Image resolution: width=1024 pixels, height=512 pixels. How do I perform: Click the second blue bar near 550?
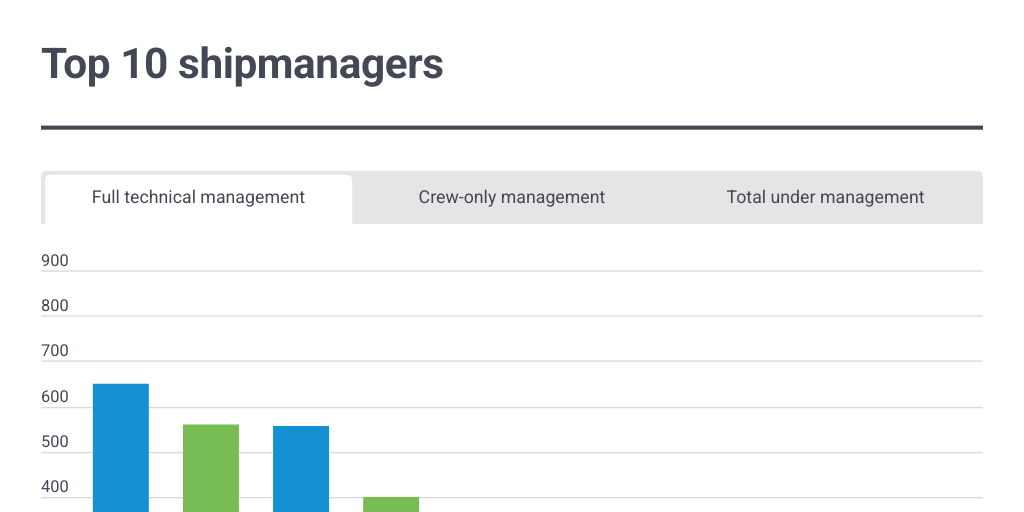[x=301, y=469]
